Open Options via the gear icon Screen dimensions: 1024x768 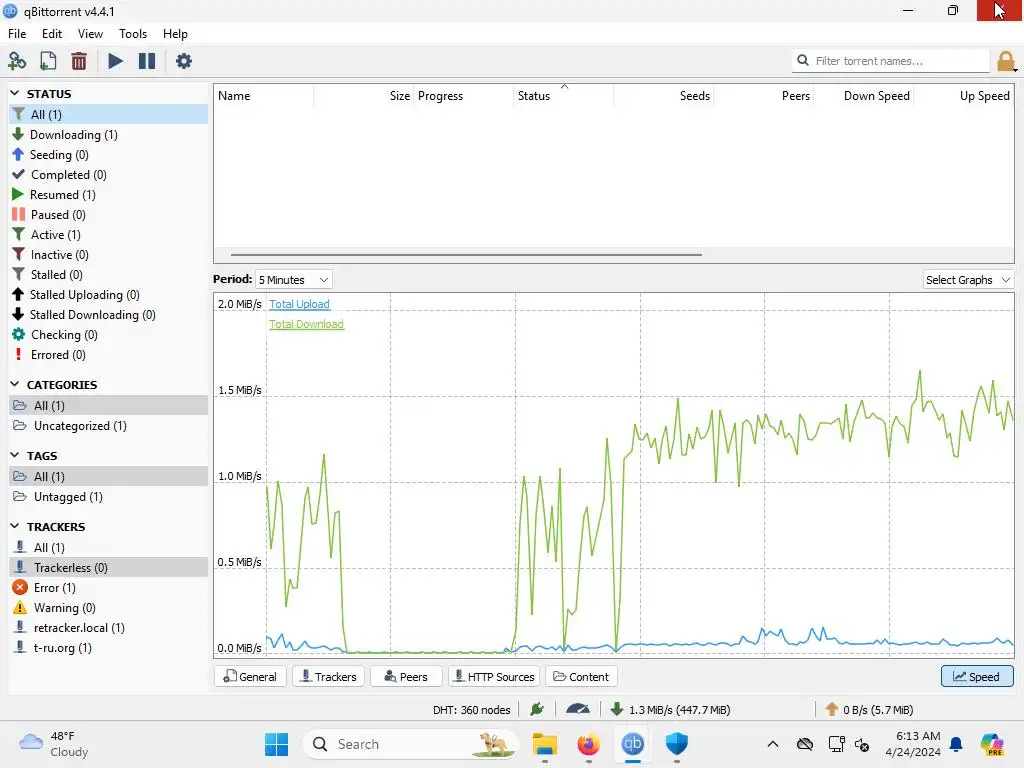[184, 61]
